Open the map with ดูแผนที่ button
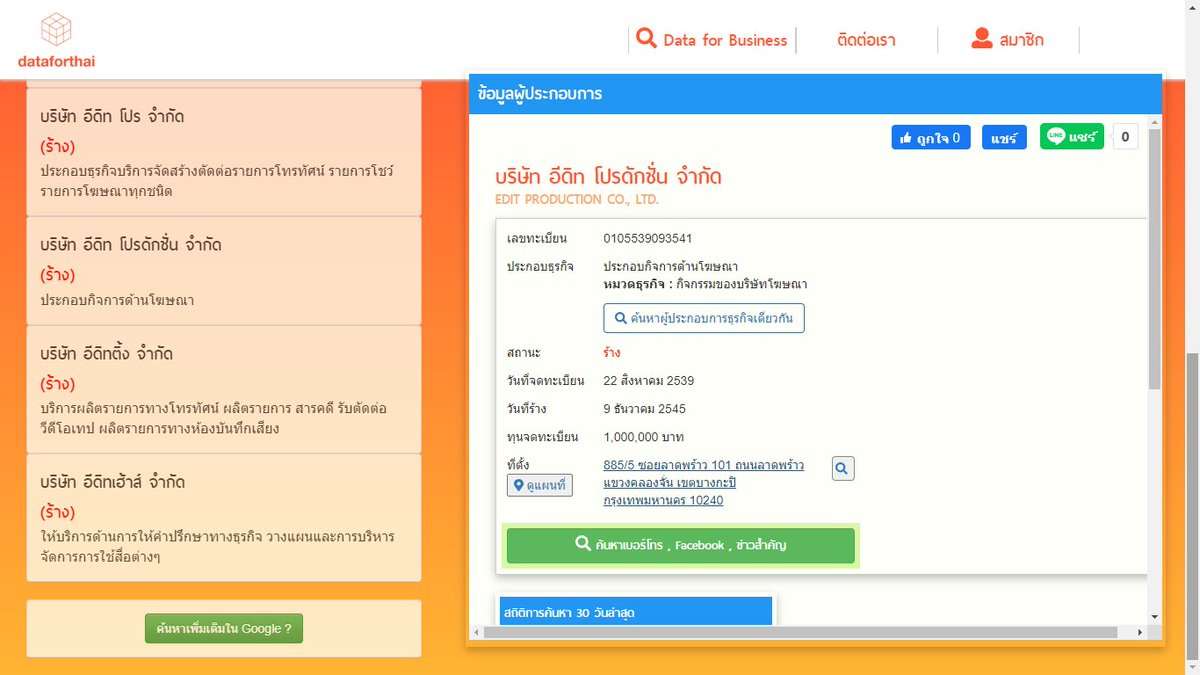The width and height of the screenshot is (1200, 675). point(540,485)
